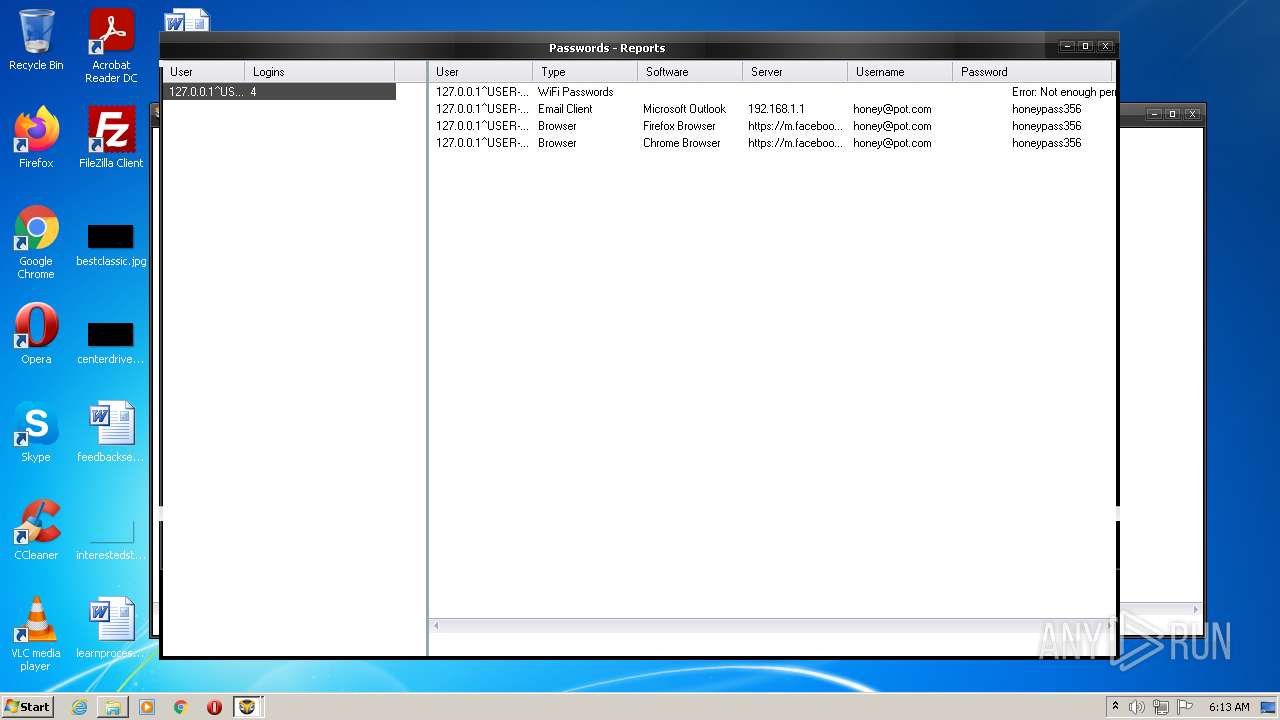1280x720 pixels.
Task: Select bestclassic.jpg file on desktop
Action: (x=111, y=243)
